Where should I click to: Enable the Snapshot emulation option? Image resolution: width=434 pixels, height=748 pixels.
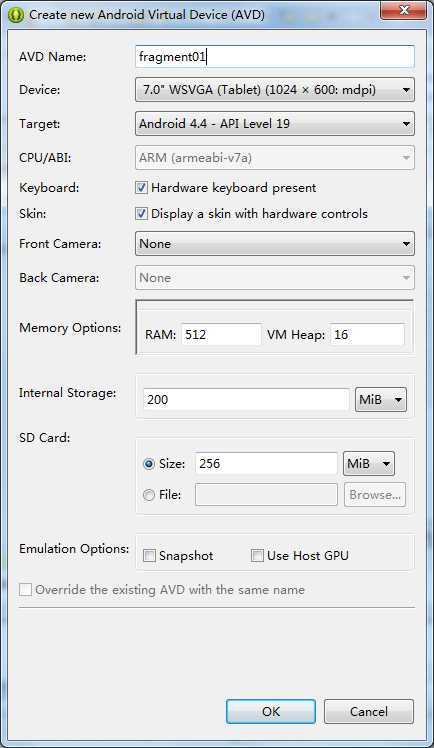(149, 556)
